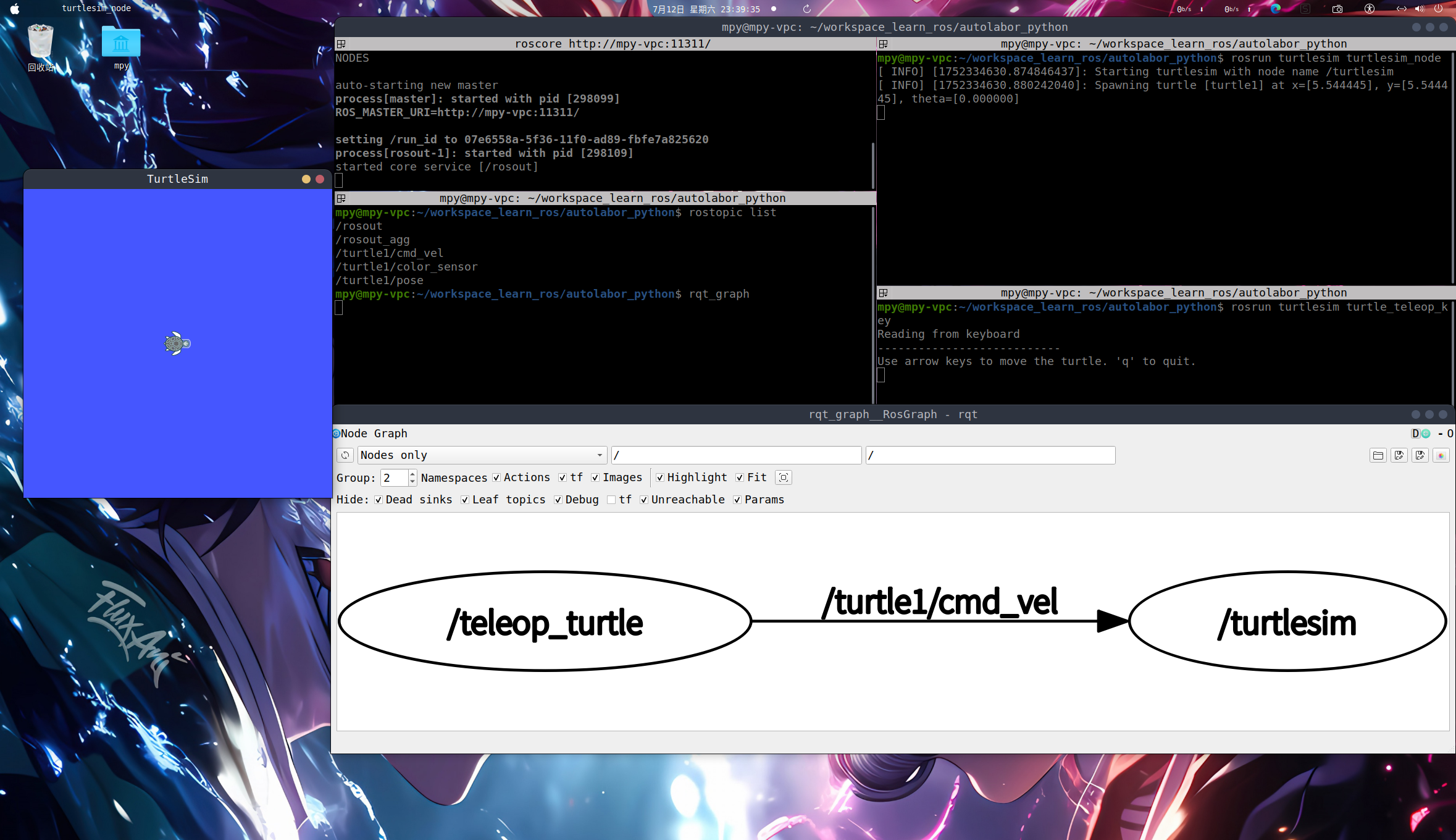Click the fit-in-view icon next to Fit

point(784,477)
